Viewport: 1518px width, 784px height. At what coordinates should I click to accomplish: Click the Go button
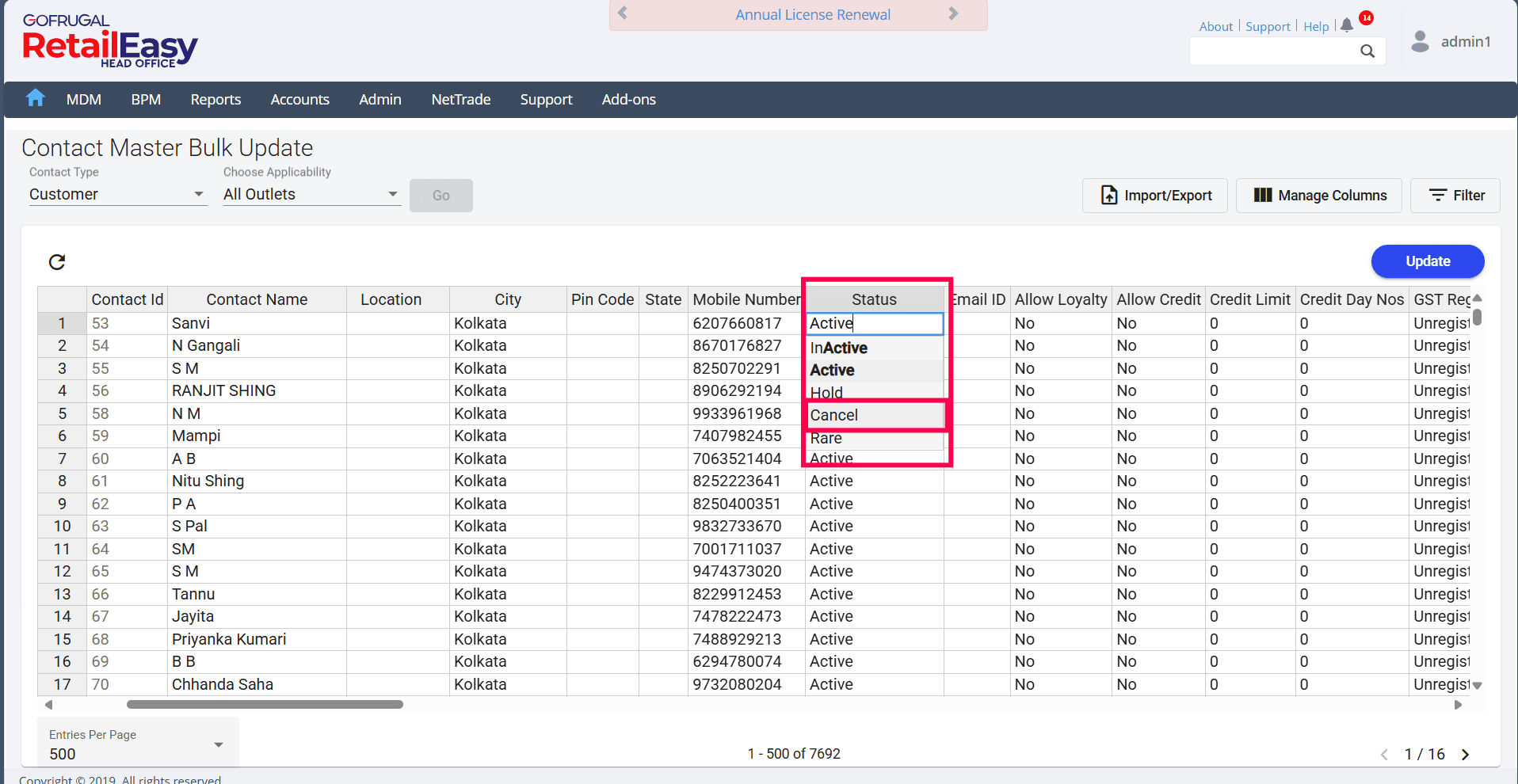441,196
